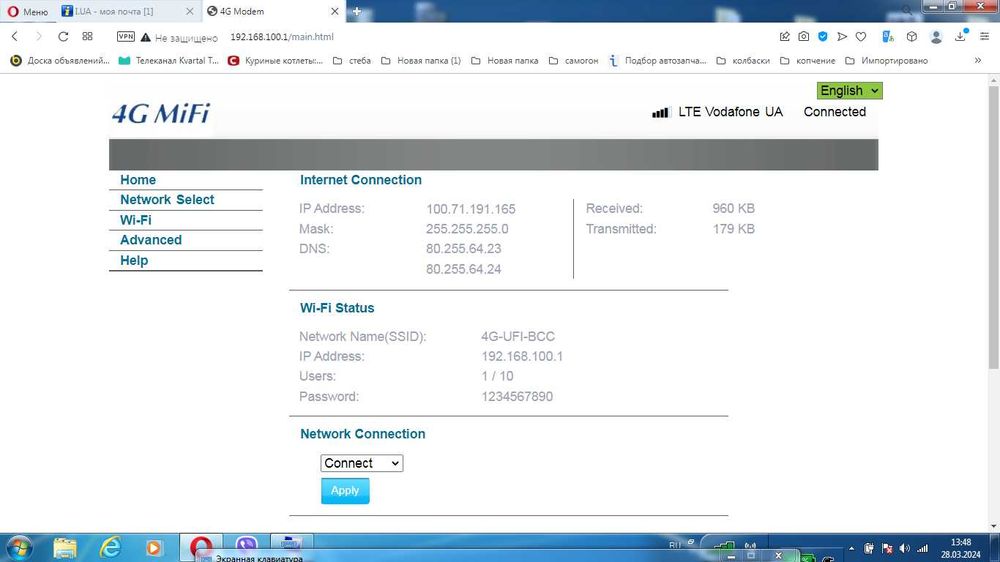
Task: Close the I.UA моя почта tab
Action: click(x=189, y=11)
